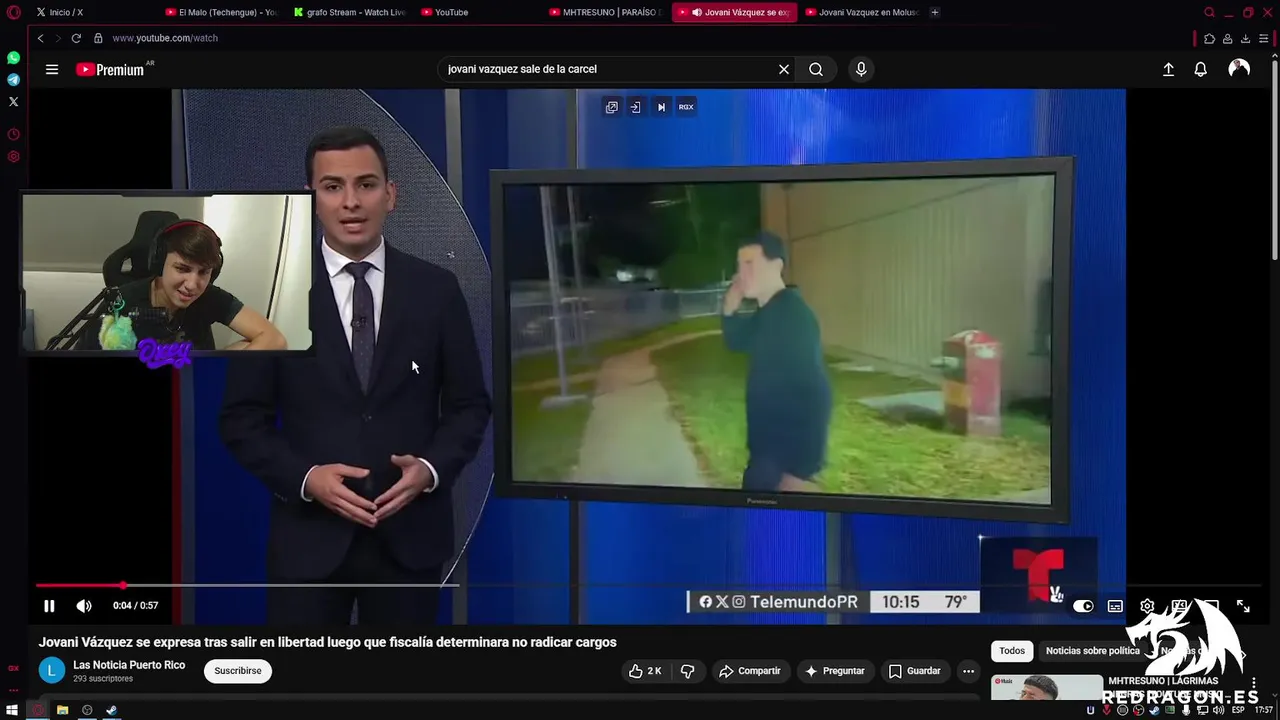The image size is (1280, 720).
Task: Skip with the video overlay next icon
Action: [x=661, y=107]
